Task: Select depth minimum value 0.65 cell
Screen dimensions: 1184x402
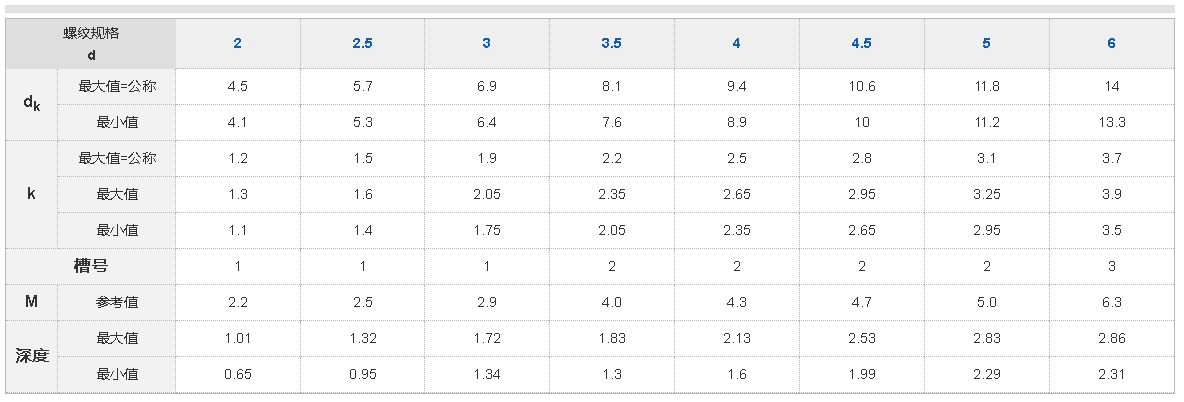Action: [x=237, y=374]
